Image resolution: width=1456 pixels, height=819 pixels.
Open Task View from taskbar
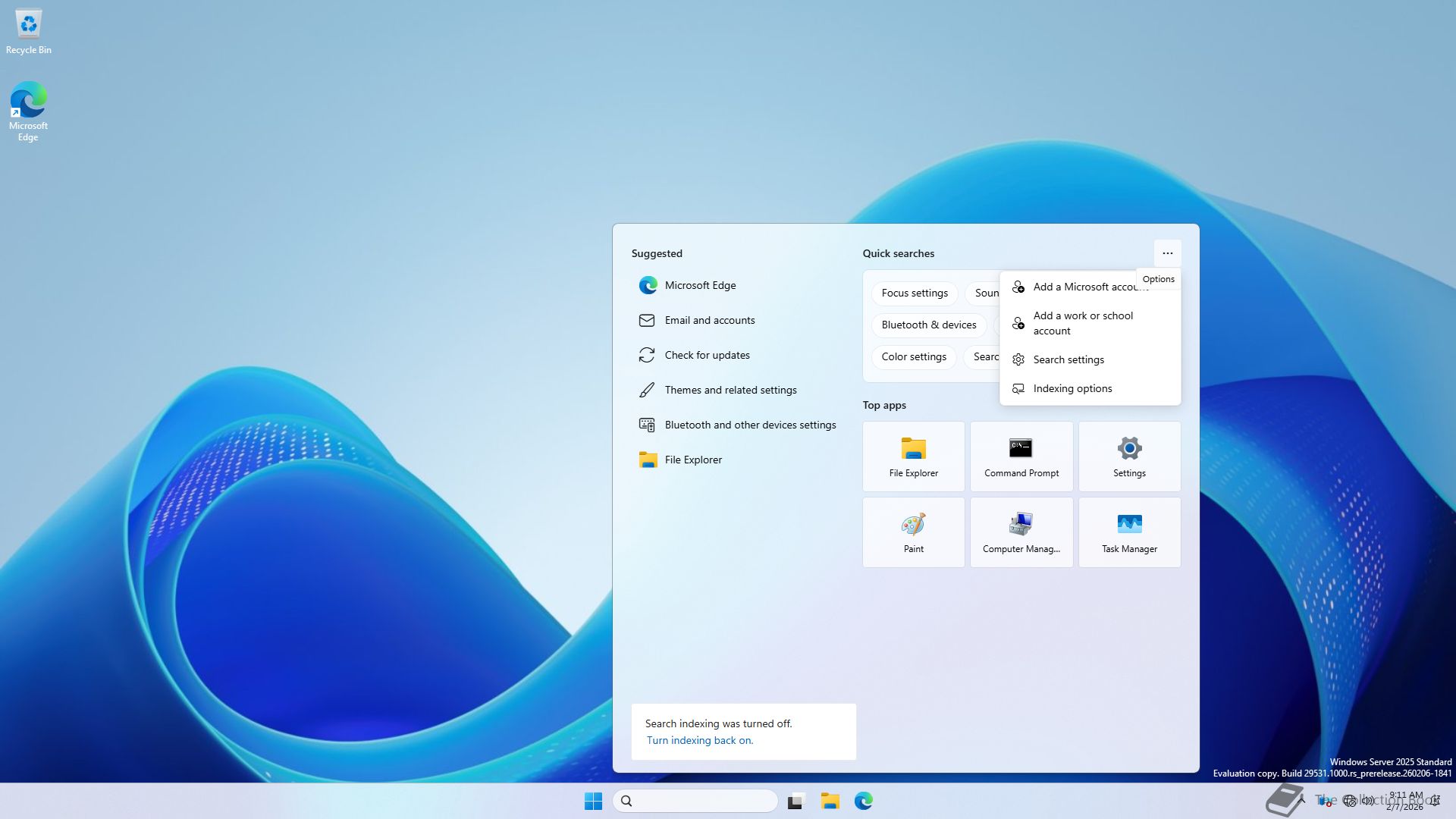point(795,801)
